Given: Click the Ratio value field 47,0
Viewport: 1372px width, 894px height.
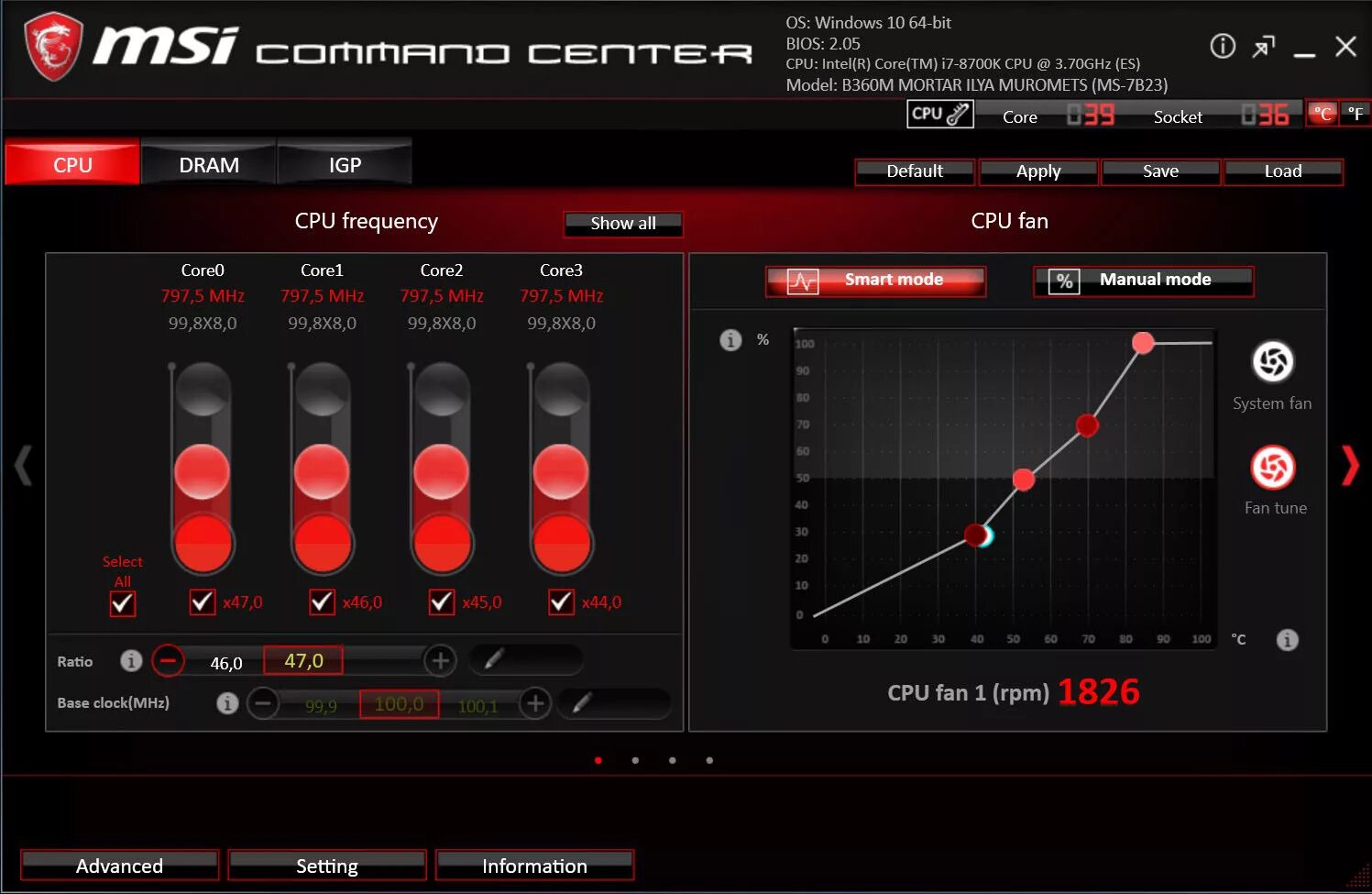Looking at the screenshot, I should click(303, 660).
